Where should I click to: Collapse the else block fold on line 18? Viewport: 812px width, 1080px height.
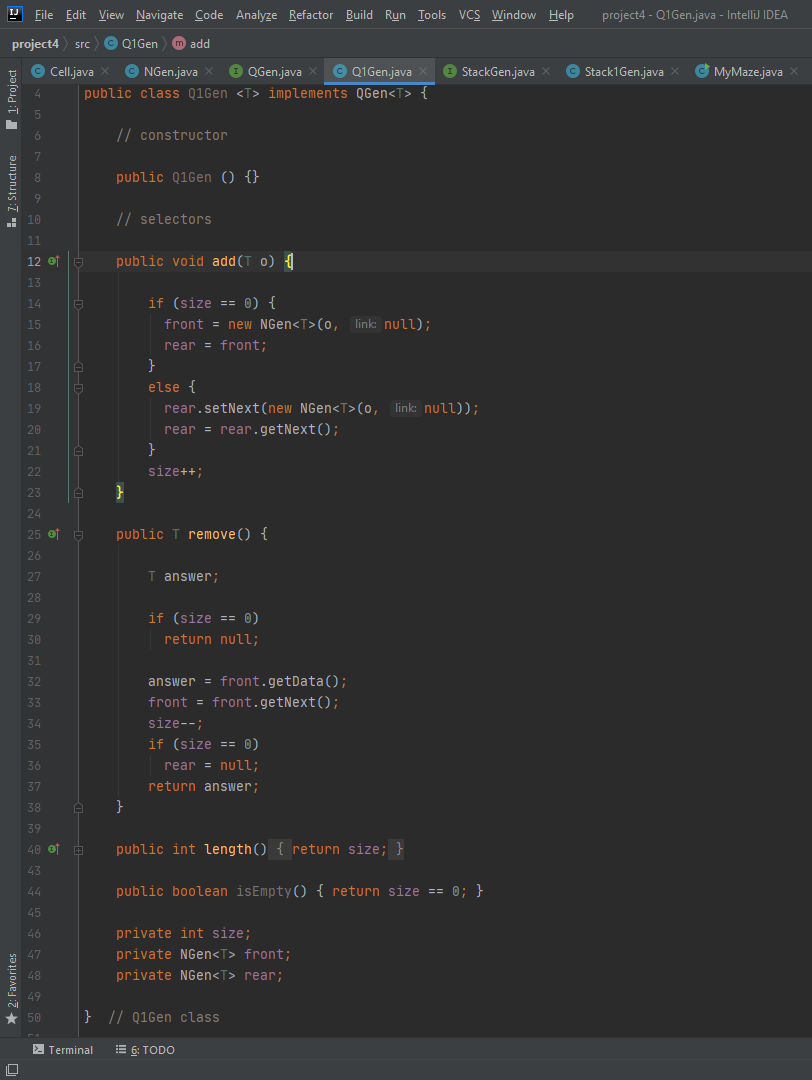click(x=79, y=388)
